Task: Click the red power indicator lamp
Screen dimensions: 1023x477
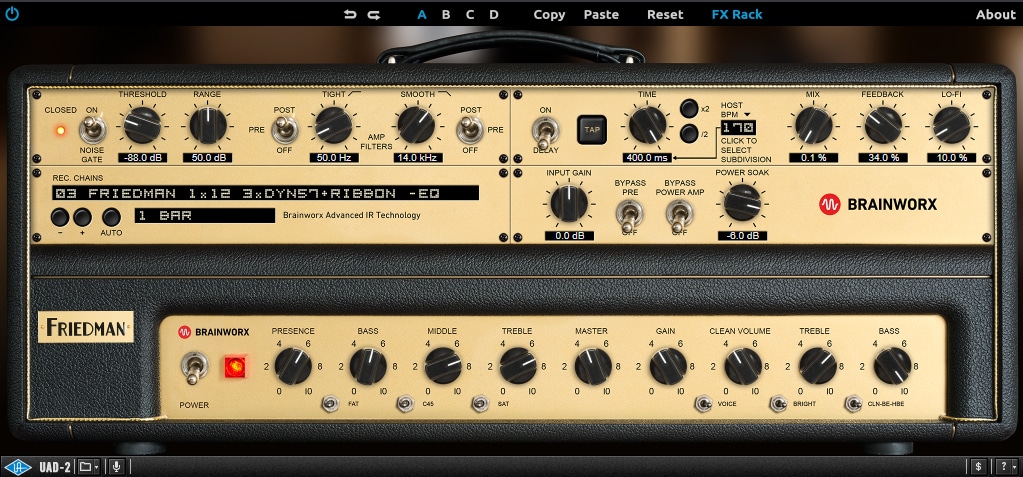Action: tap(235, 367)
